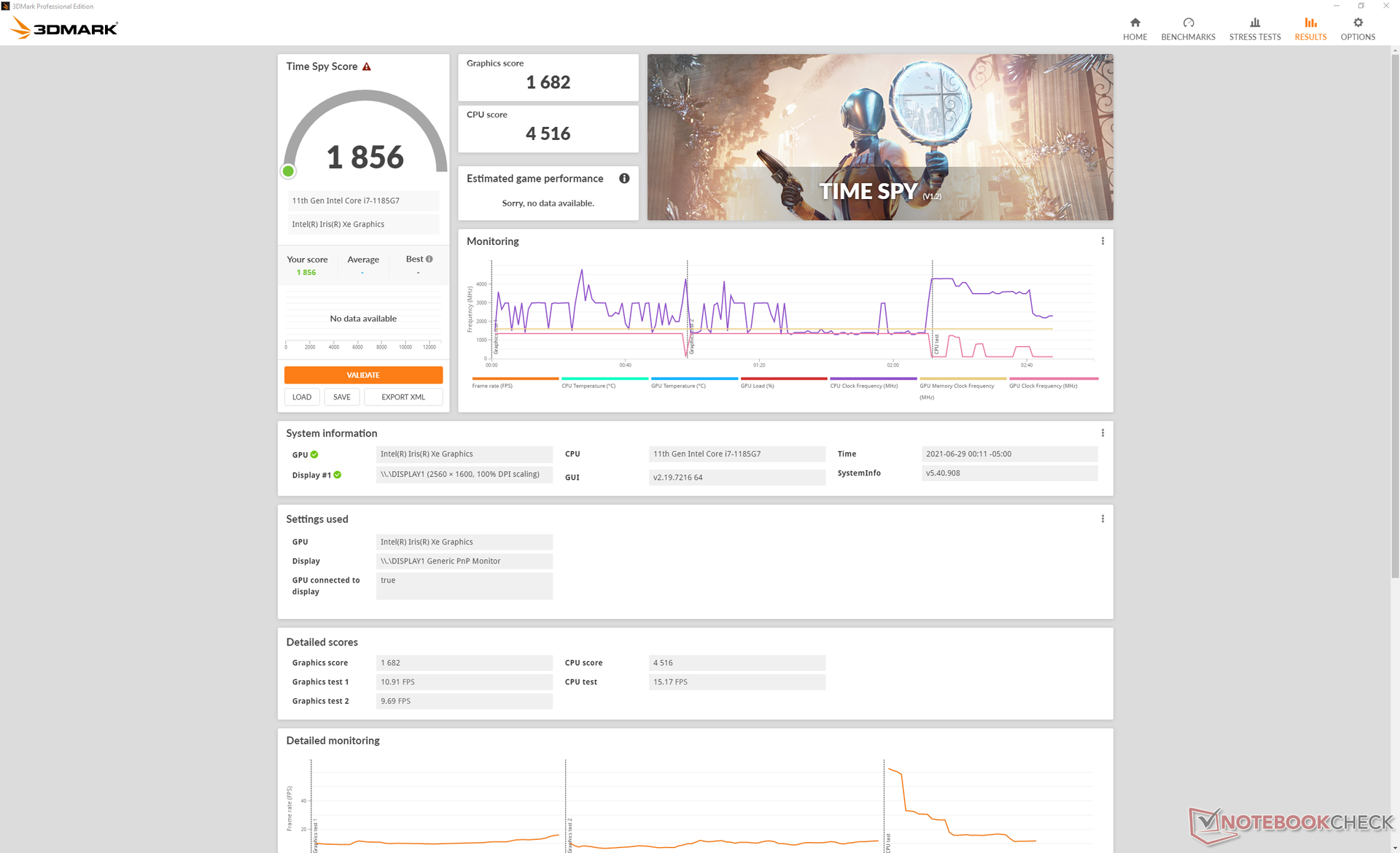1400x853 pixels.
Task: Click Intel(R) Iris(R) Xe Graphics under score
Action: (363, 225)
